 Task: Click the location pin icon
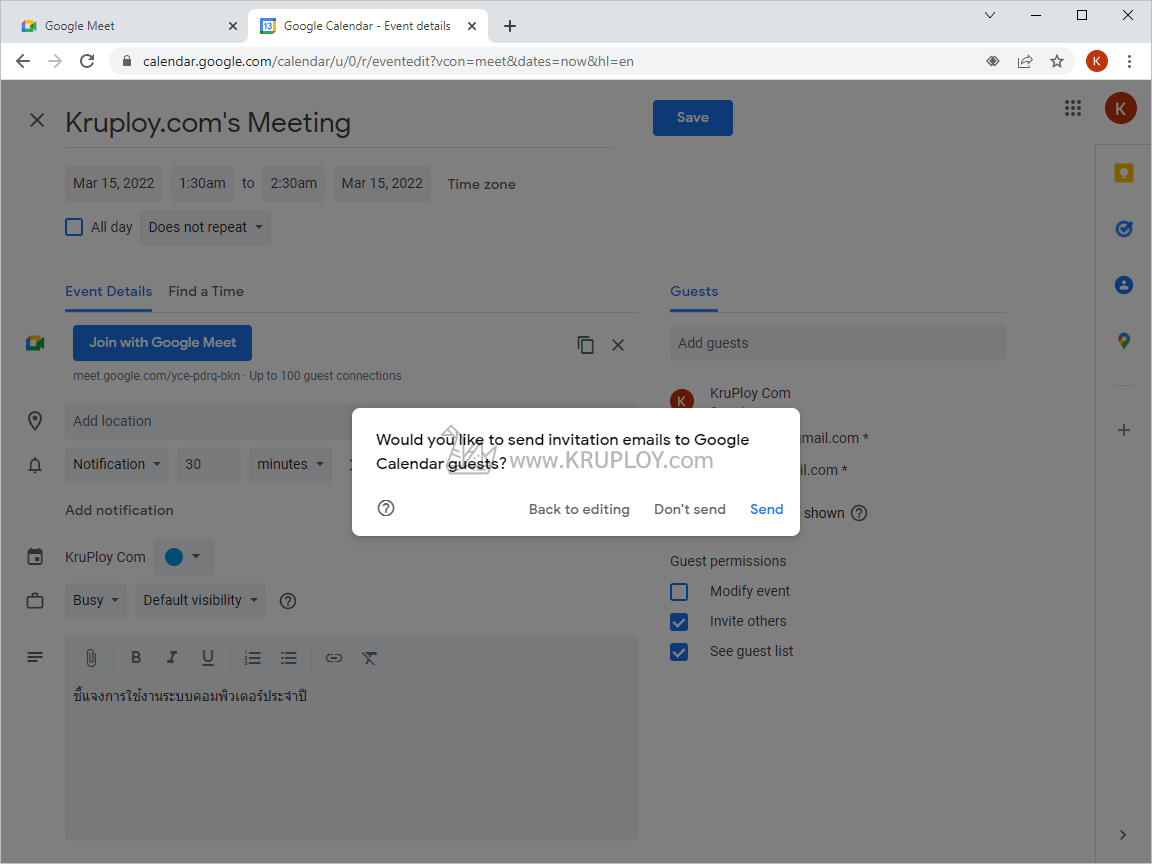[x=35, y=421]
